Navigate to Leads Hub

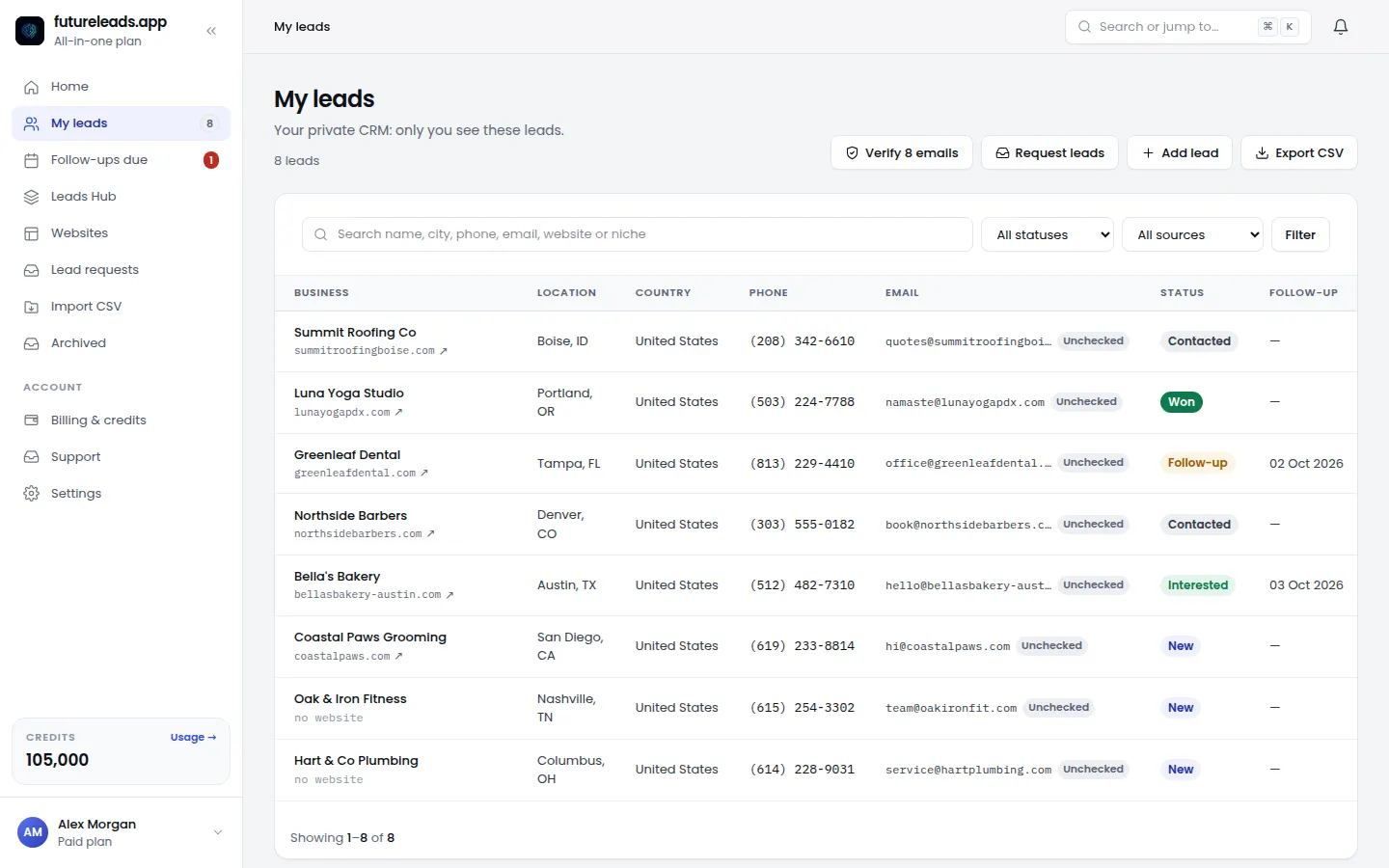[x=122, y=197]
